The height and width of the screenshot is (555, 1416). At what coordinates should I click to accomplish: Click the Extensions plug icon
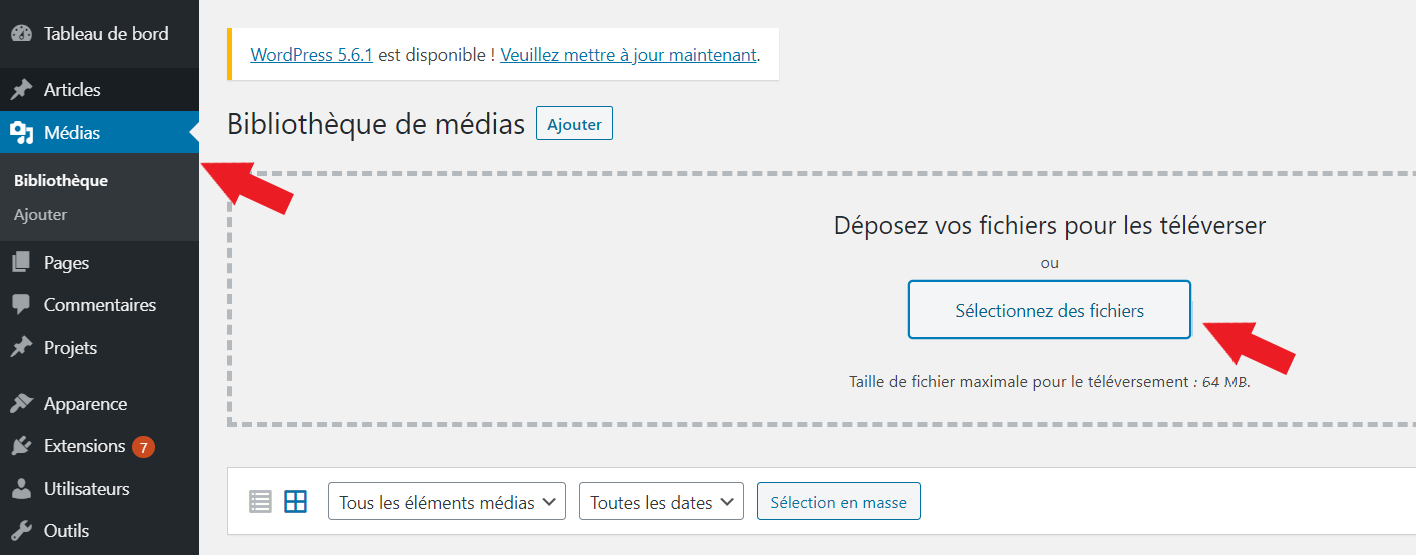[x=21, y=446]
